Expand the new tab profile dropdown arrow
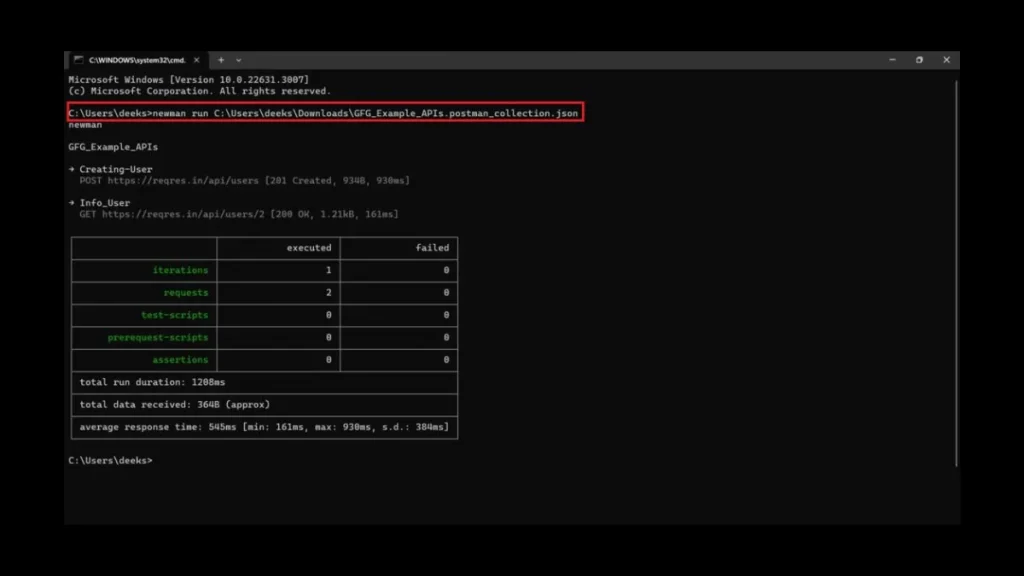This screenshot has height=576, width=1024. tap(239, 60)
